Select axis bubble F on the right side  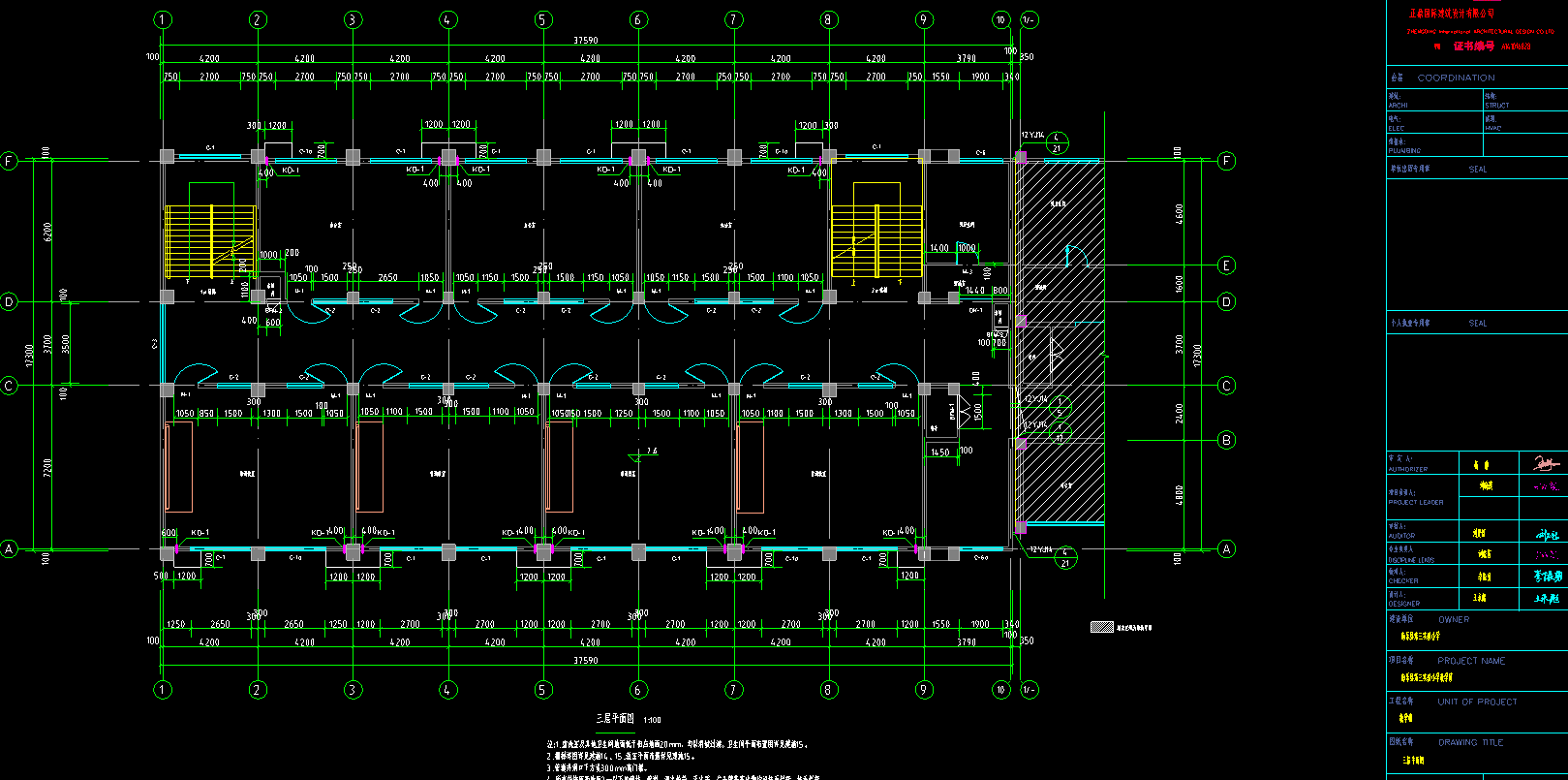click(x=1226, y=161)
